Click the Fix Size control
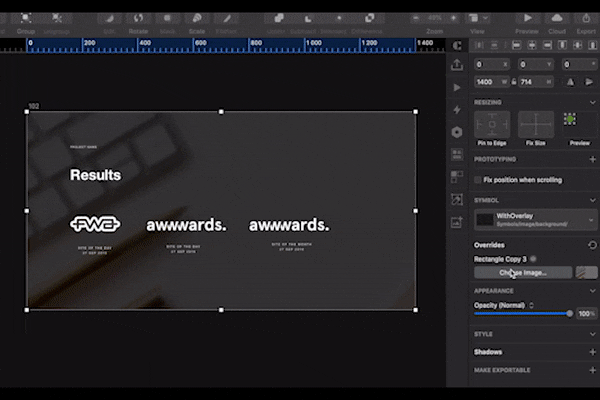This screenshot has width=600, height=400. pyautogui.click(x=536, y=124)
